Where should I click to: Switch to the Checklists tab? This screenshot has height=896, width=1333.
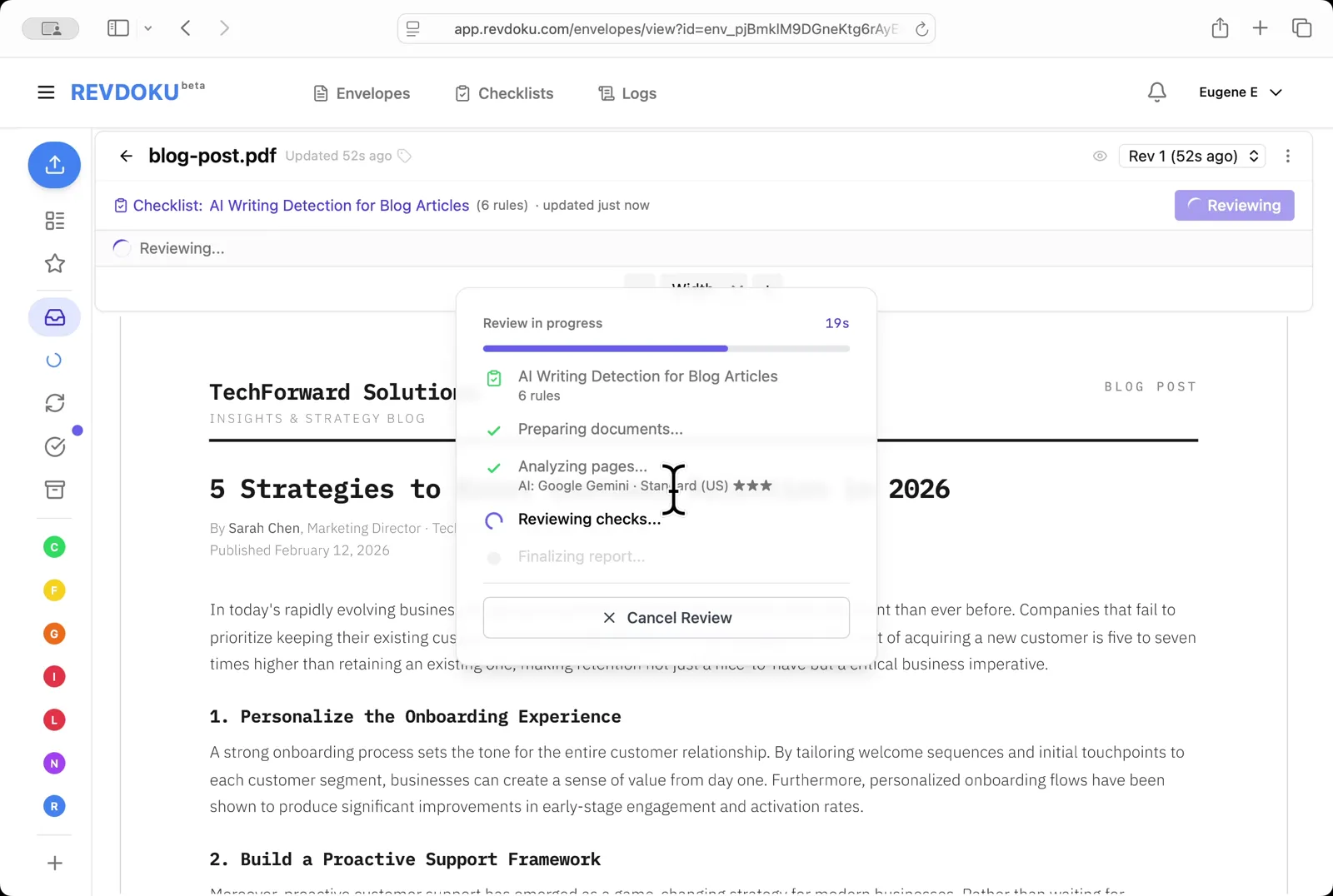(x=504, y=93)
